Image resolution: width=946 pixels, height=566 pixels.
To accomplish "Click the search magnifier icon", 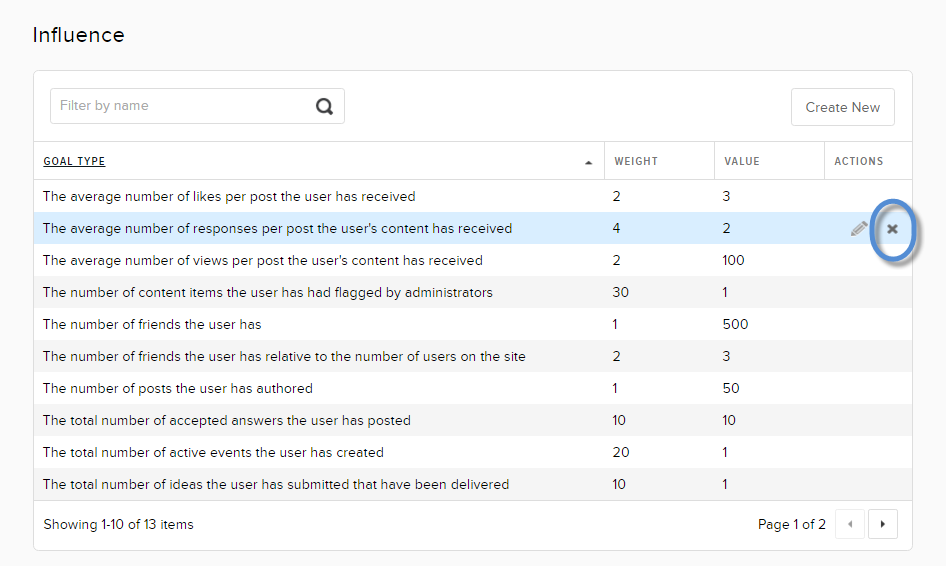I will (x=324, y=107).
